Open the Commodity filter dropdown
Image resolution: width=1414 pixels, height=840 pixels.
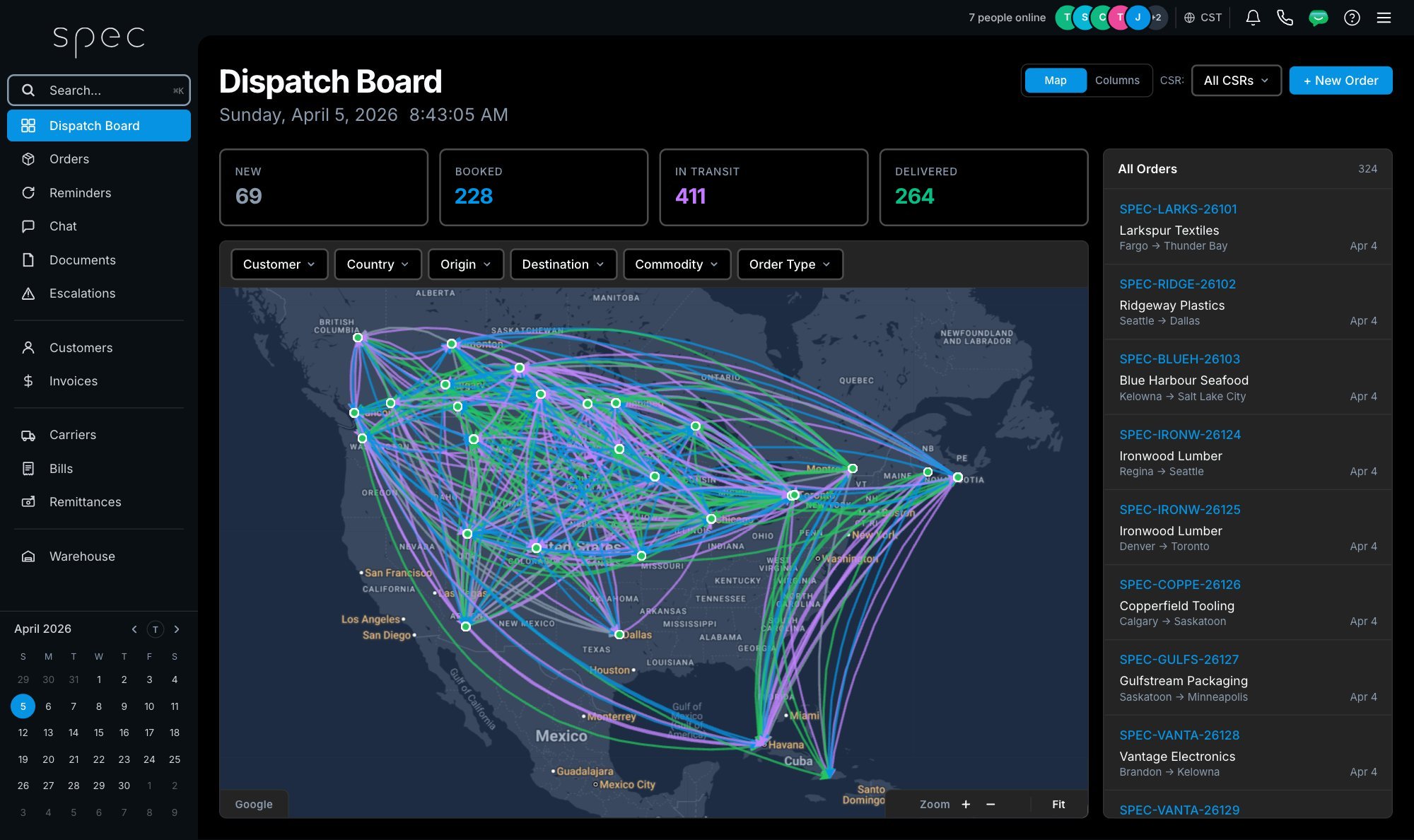coord(677,264)
